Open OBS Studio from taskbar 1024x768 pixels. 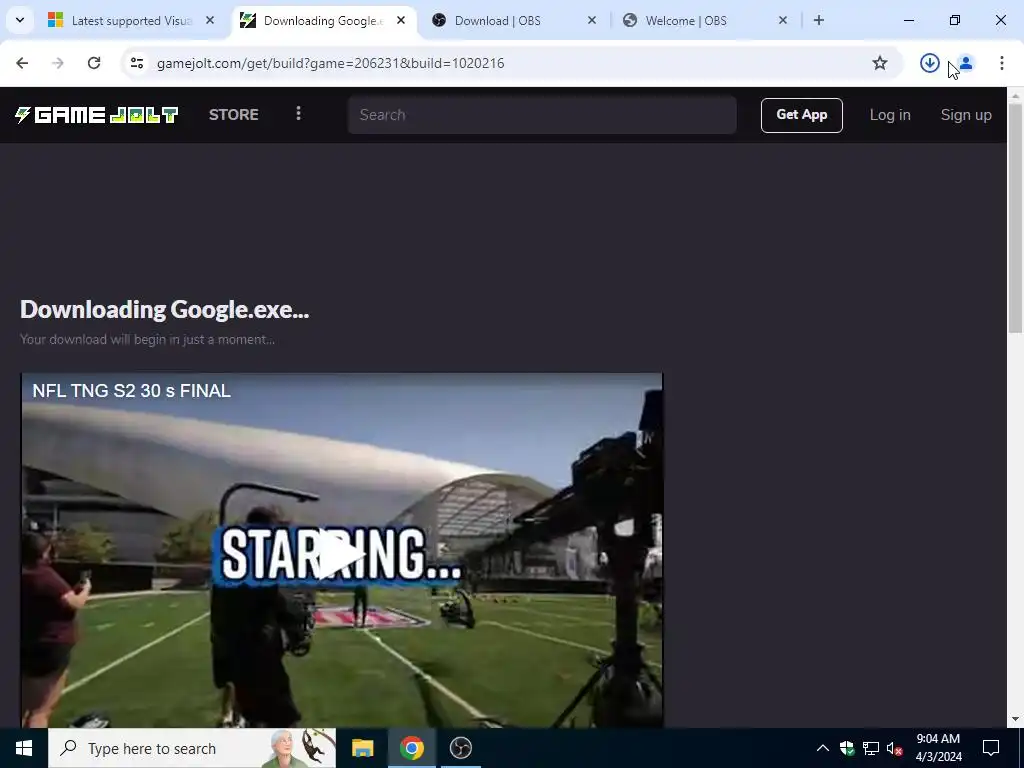point(460,748)
